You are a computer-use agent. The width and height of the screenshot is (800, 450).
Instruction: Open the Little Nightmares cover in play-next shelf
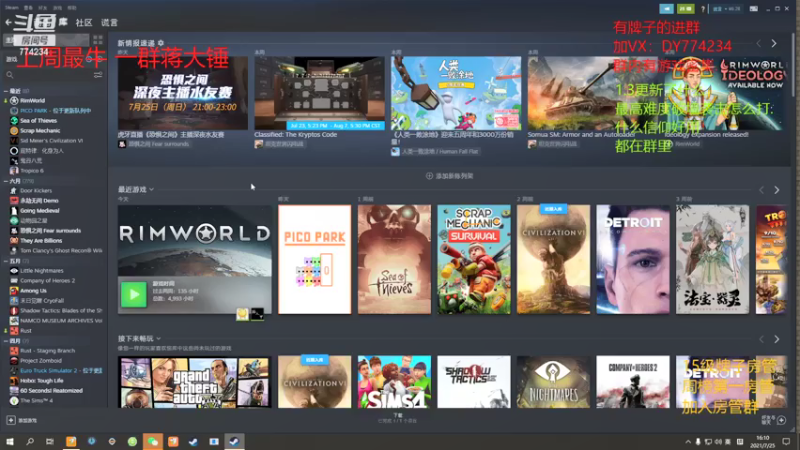553,382
